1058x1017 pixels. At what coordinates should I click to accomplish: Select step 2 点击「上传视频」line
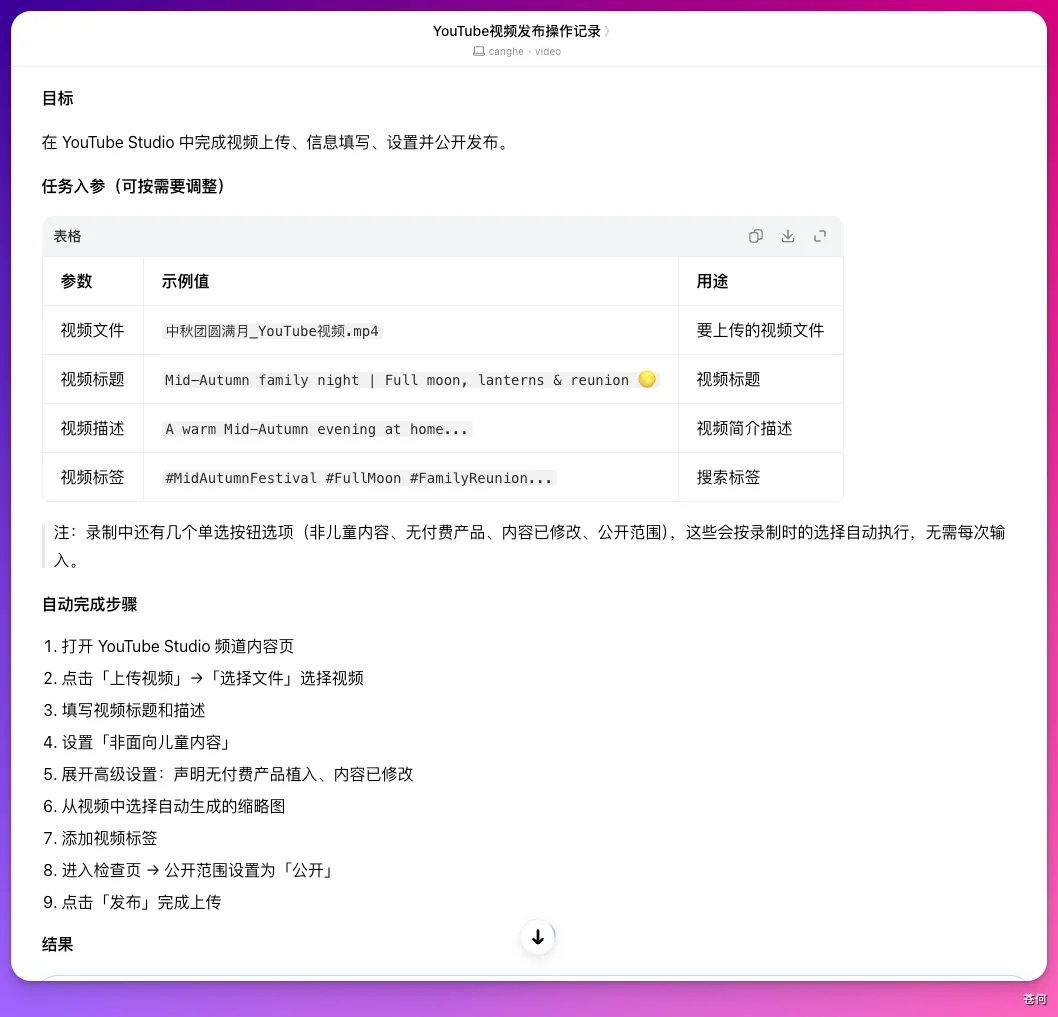[x=203, y=678]
